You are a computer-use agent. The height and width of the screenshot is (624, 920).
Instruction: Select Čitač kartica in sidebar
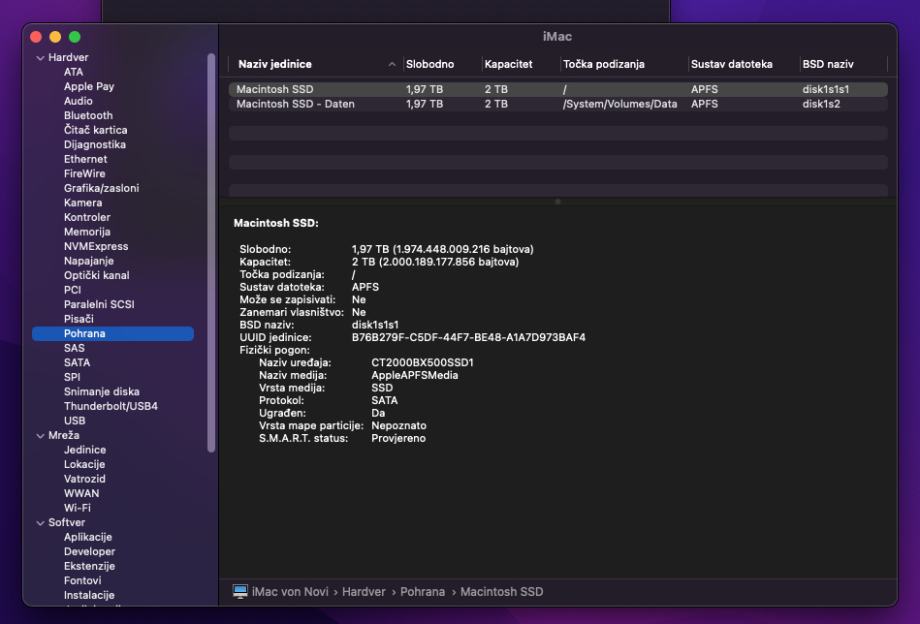(95, 130)
